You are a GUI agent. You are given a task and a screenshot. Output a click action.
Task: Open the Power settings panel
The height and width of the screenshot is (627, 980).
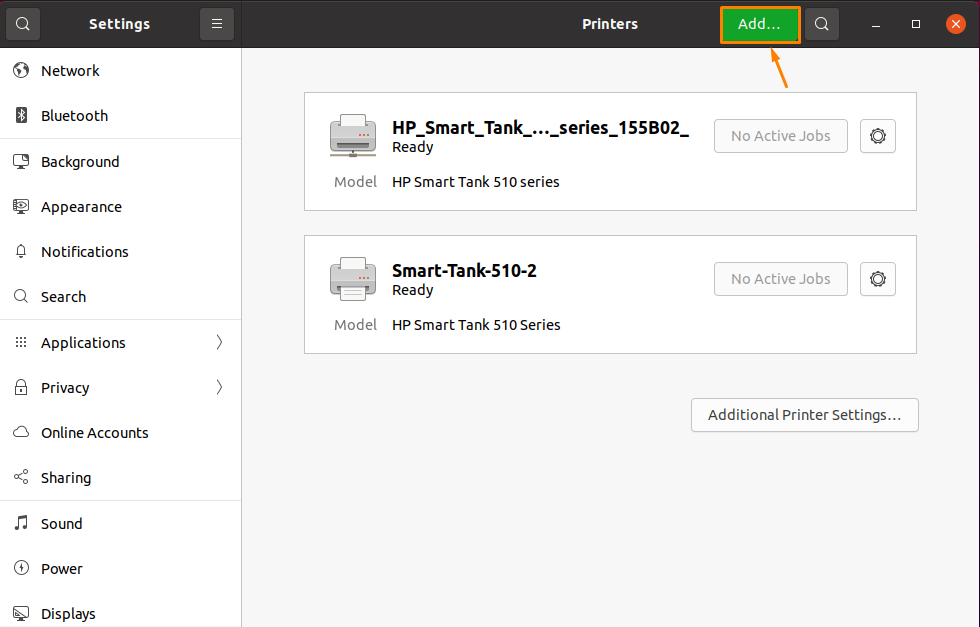point(61,568)
